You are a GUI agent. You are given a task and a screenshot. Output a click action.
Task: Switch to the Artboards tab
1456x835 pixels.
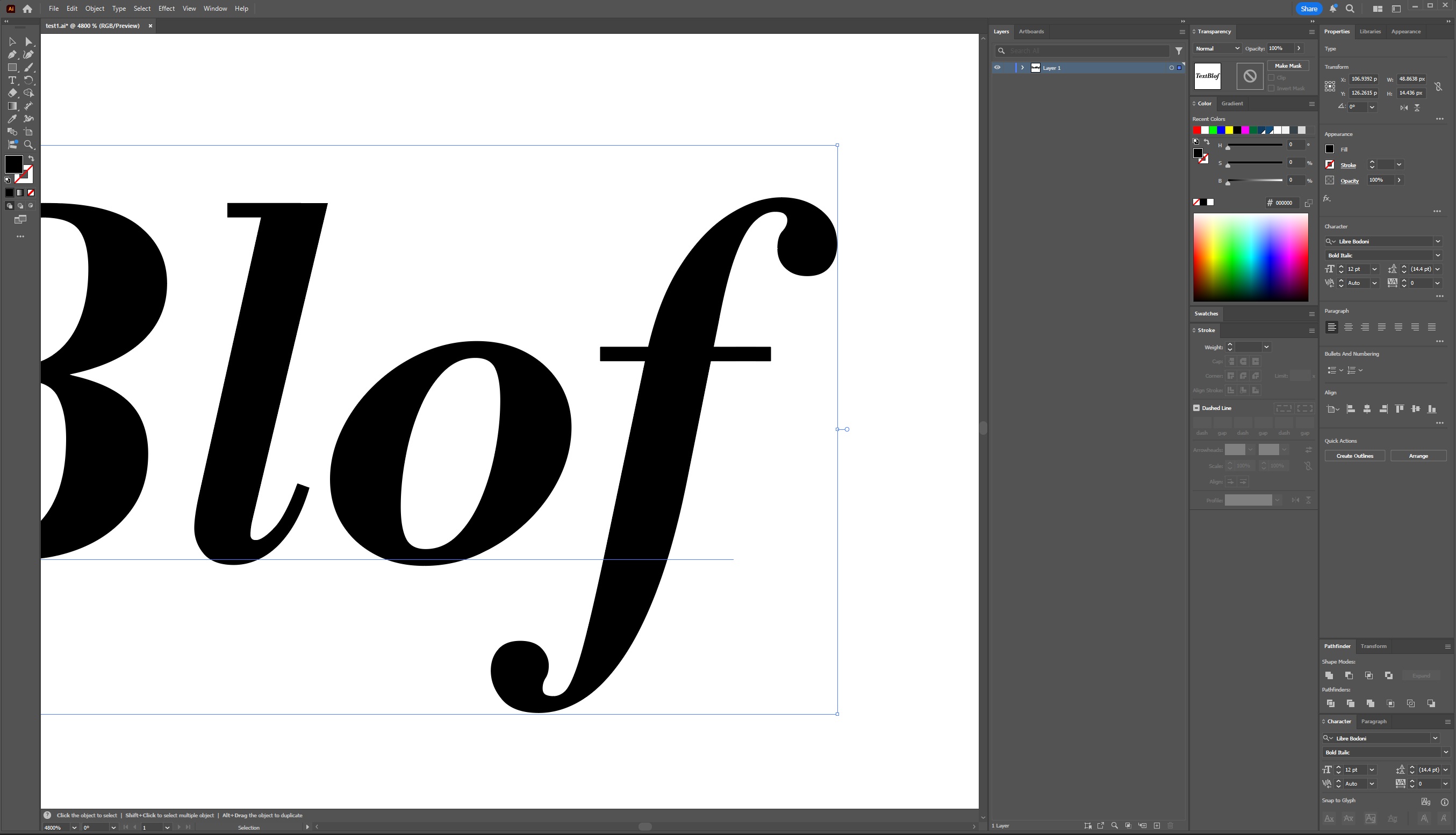1031,32
